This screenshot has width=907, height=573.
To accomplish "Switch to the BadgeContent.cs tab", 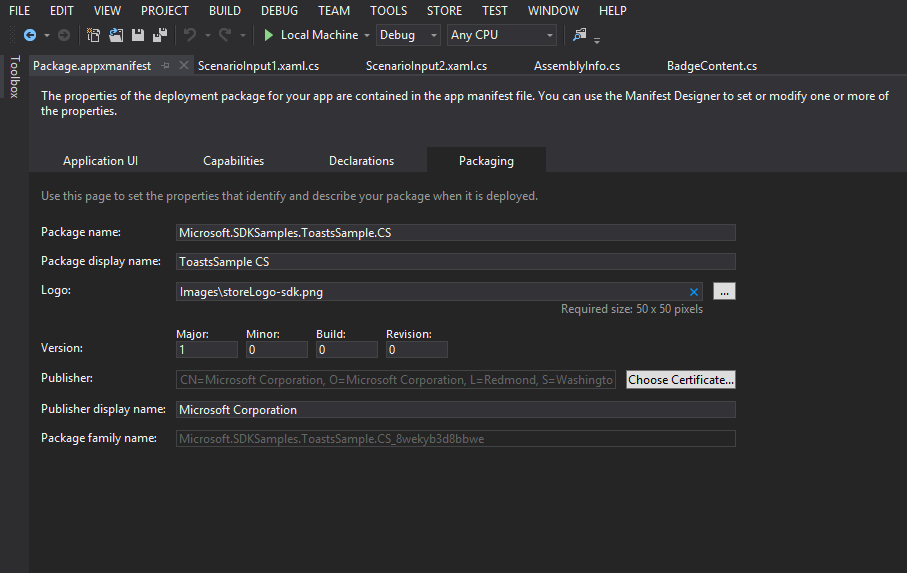I will click(712, 66).
